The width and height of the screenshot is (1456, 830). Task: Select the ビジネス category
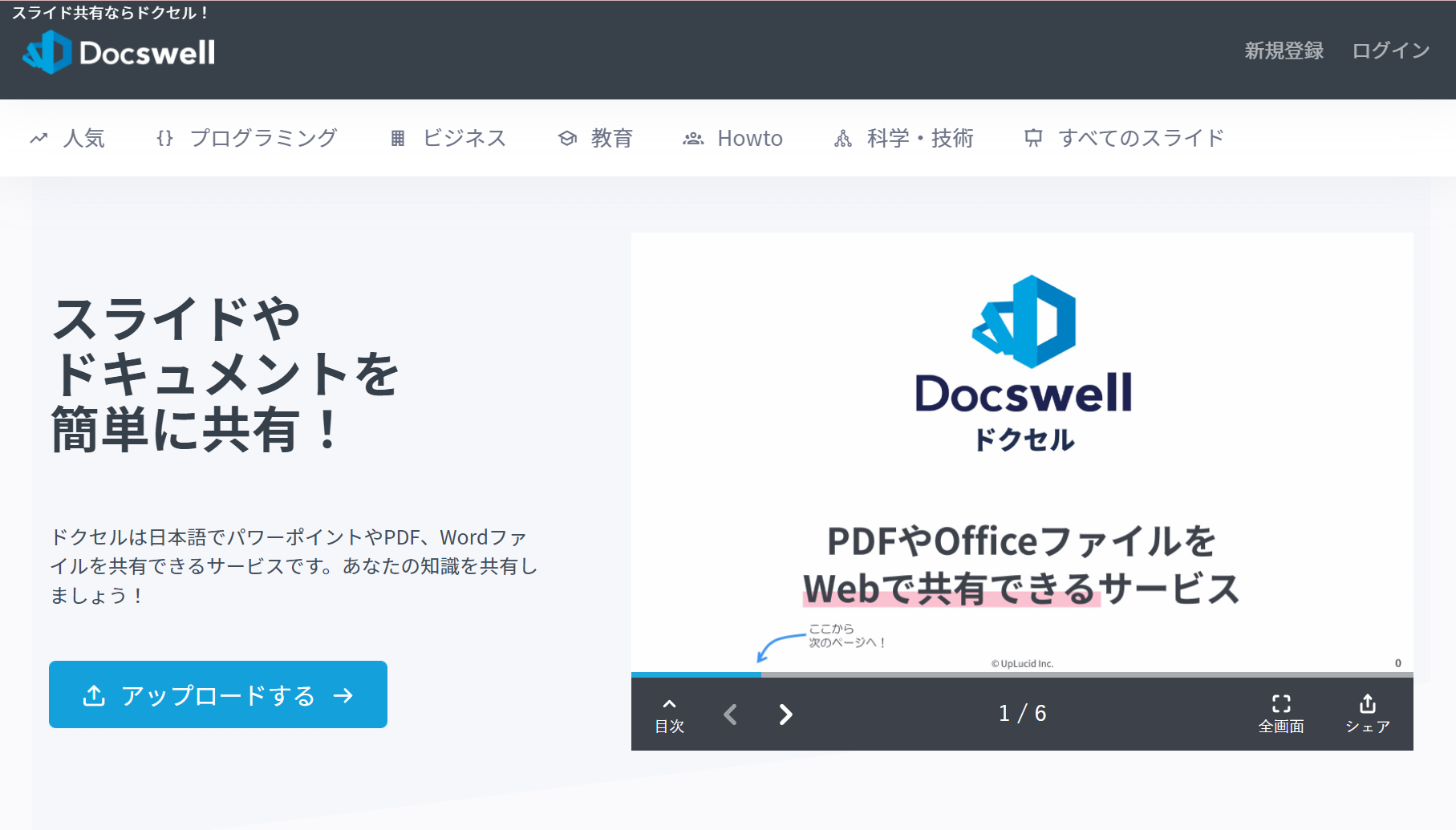point(448,138)
